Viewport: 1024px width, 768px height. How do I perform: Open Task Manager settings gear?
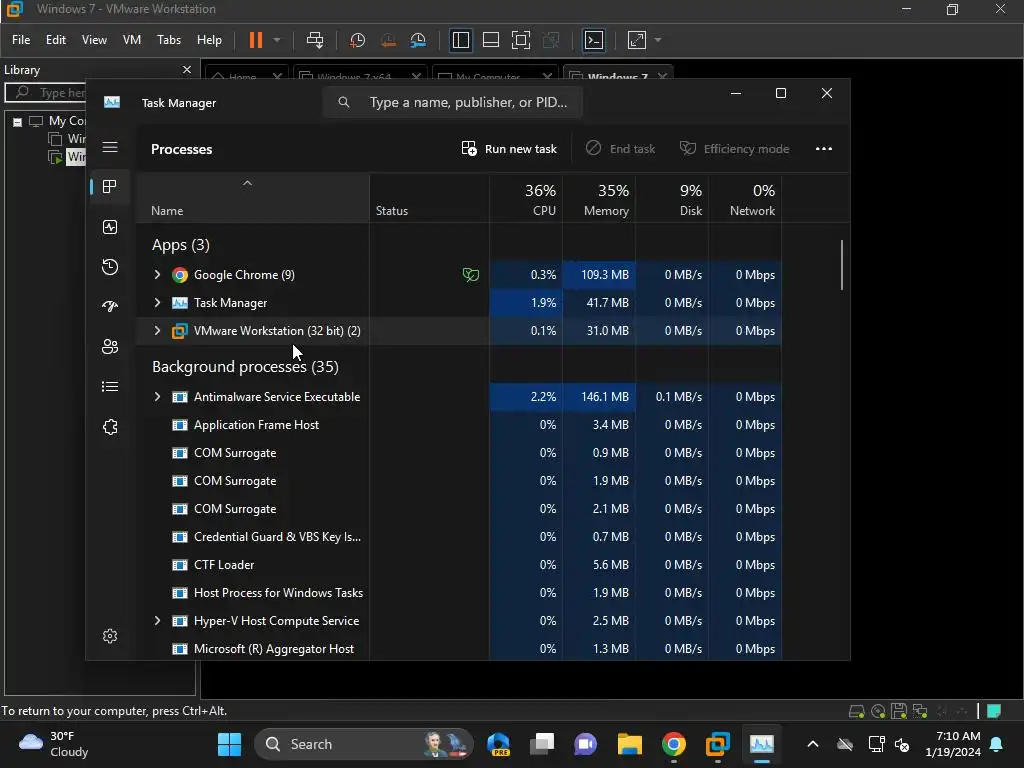(x=110, y=636)
